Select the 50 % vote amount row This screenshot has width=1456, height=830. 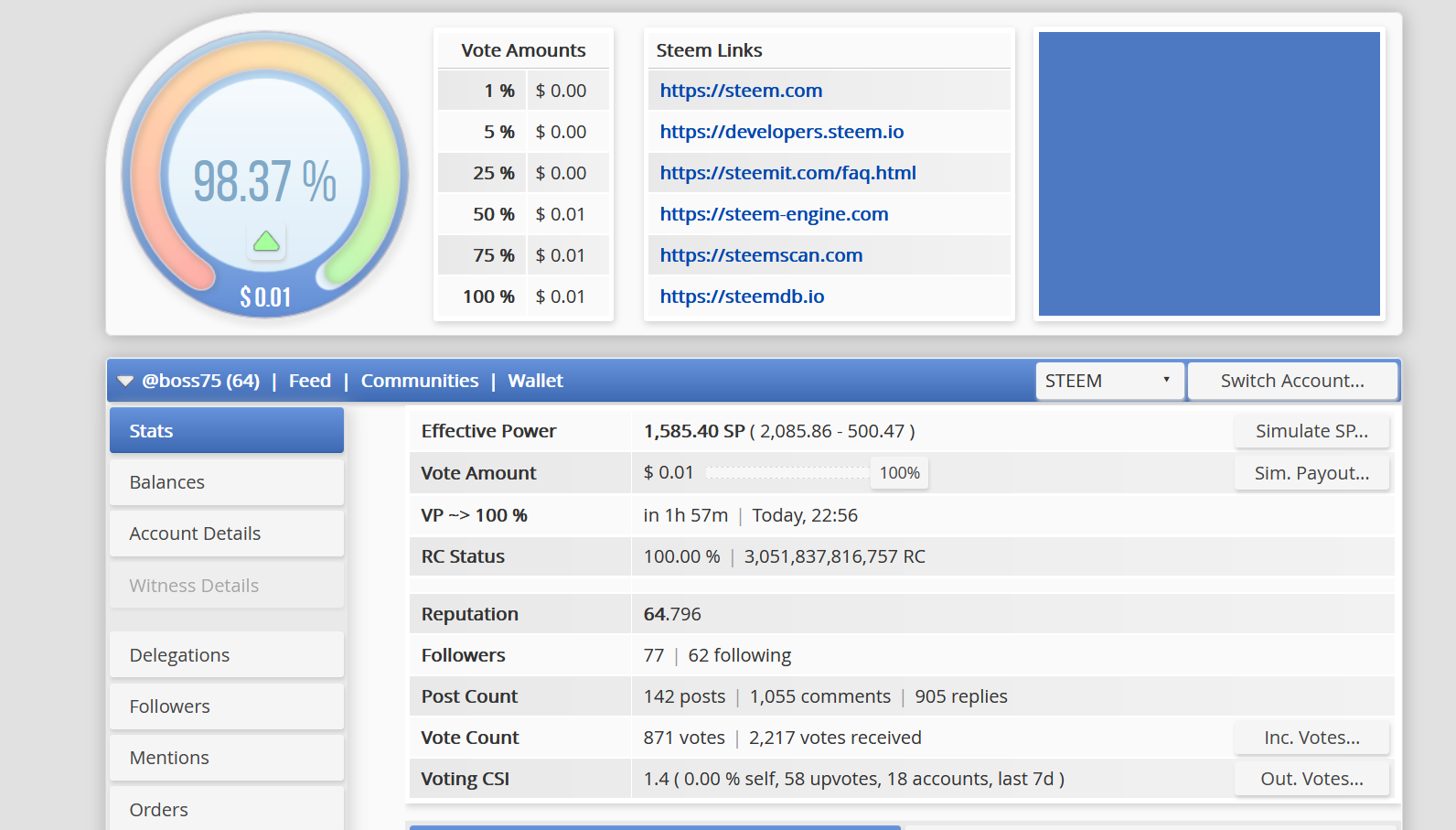pos(523,214)
